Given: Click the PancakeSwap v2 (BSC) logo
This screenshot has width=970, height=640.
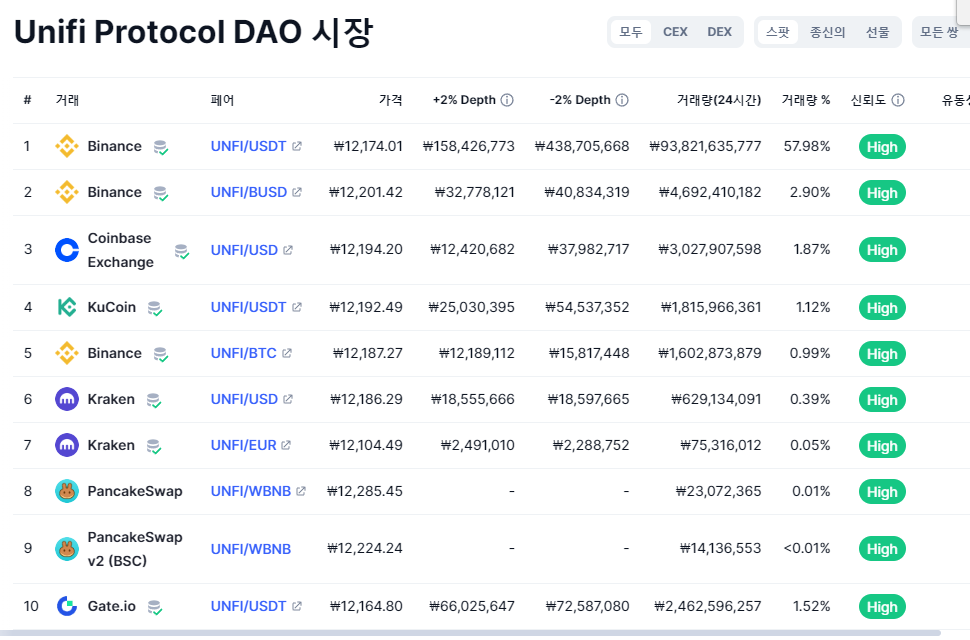Looking at the screenshot, I should [x=67, y=548].
